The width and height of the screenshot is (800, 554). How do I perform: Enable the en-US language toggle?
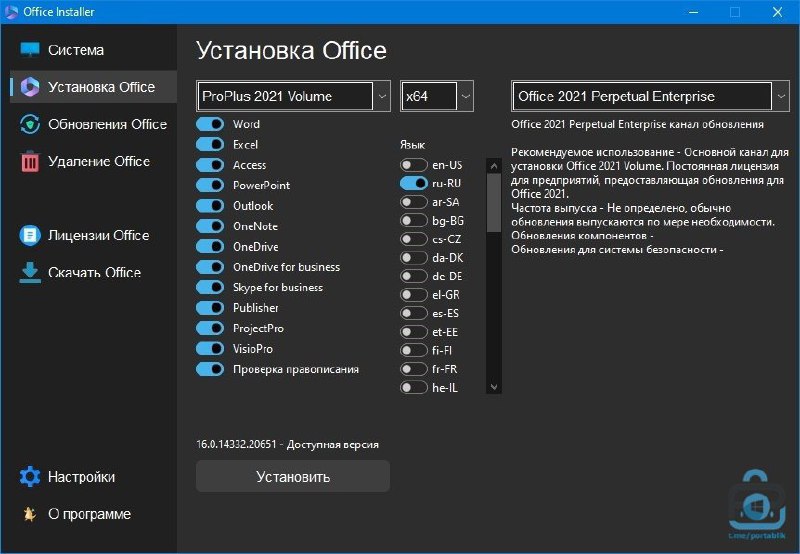[413, 165]
